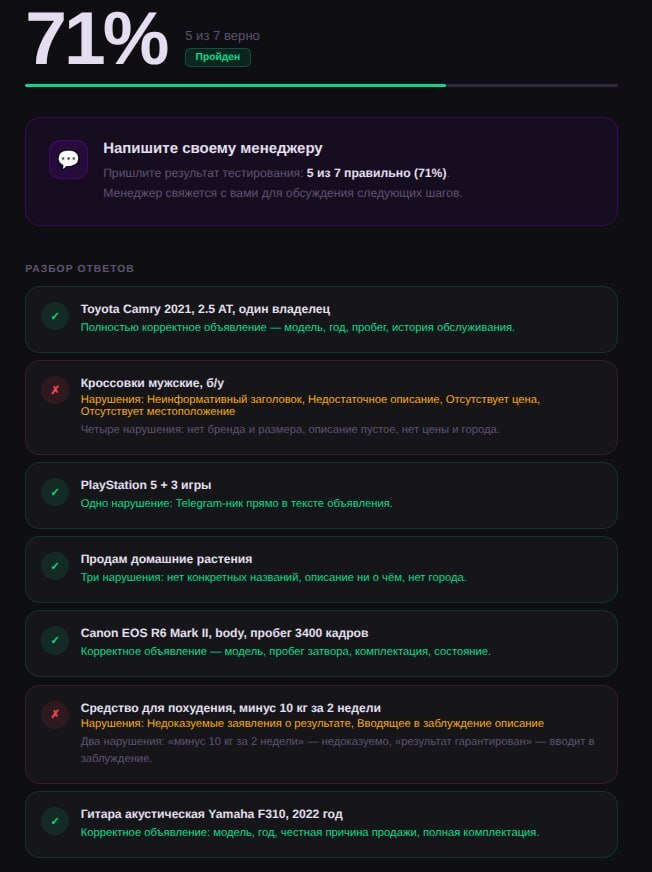The image size is (652, 872).
Task: Open the Toyota Camry 2021 answer card
Action: (x=321, y=319)
